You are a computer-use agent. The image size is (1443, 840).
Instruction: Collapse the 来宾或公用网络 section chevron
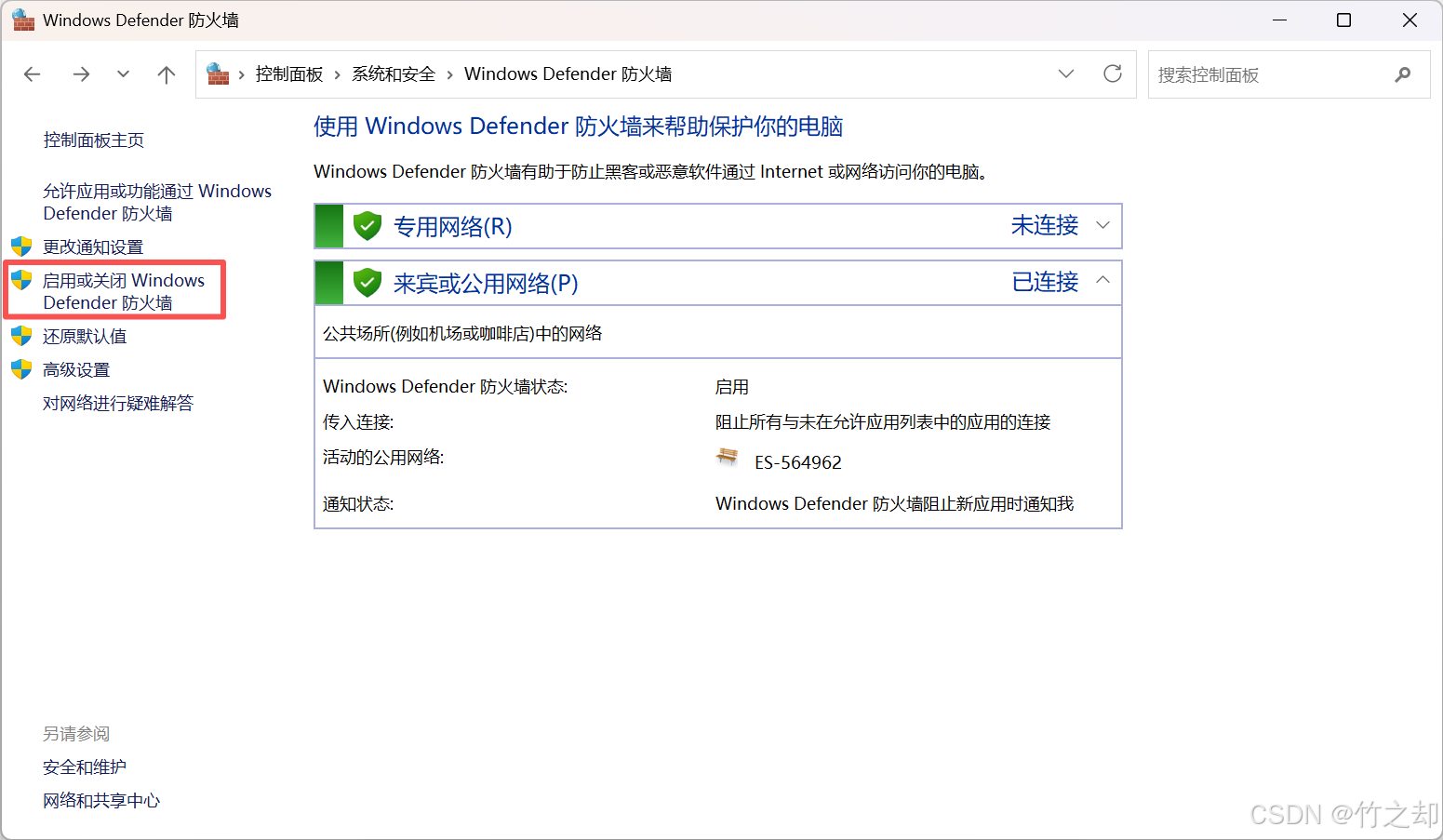1102,280
